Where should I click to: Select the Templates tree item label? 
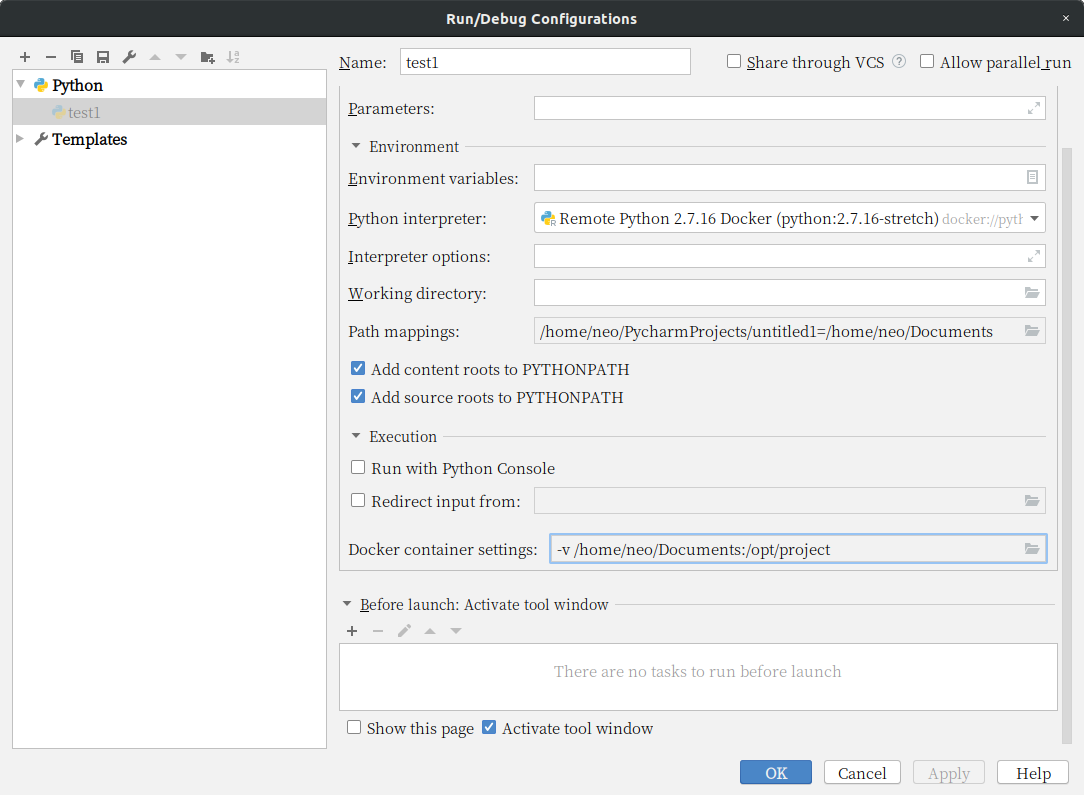pyautogui.click(x=89, y=139)
